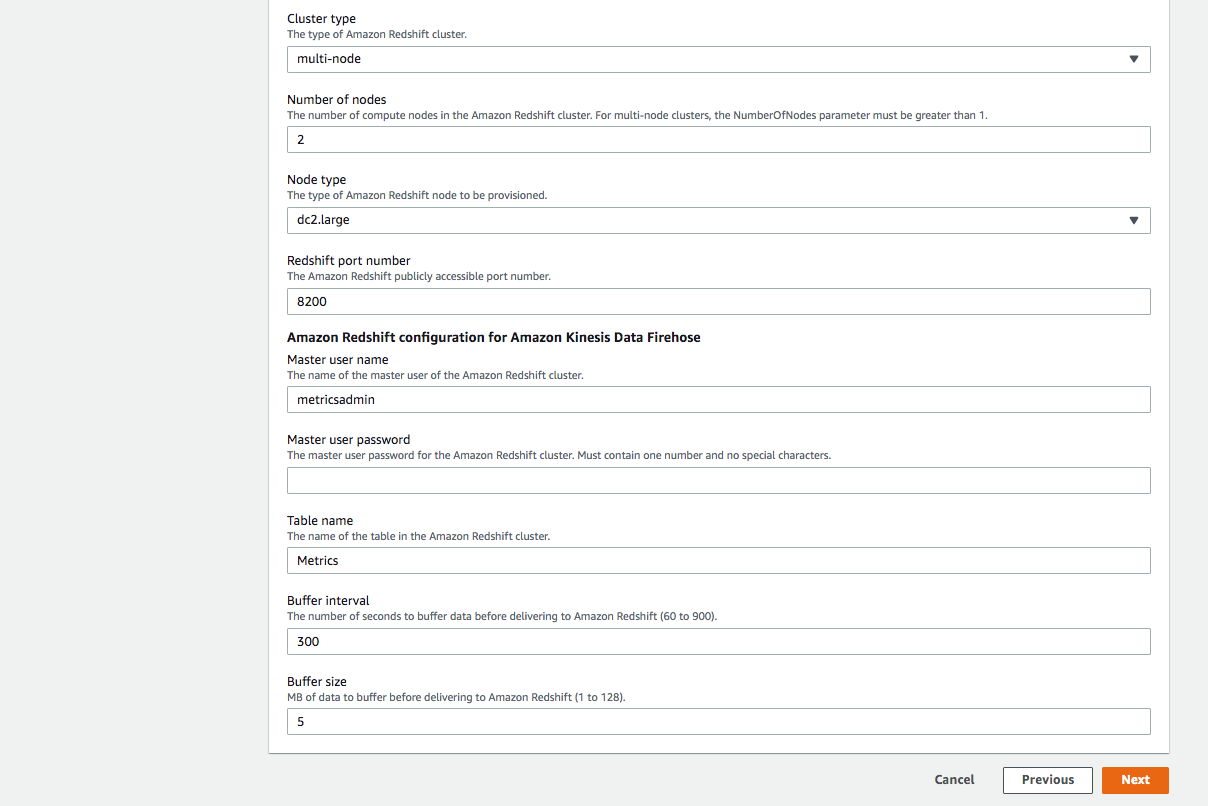Click the Amazon Redshift configuration heading

click(494, 338)
